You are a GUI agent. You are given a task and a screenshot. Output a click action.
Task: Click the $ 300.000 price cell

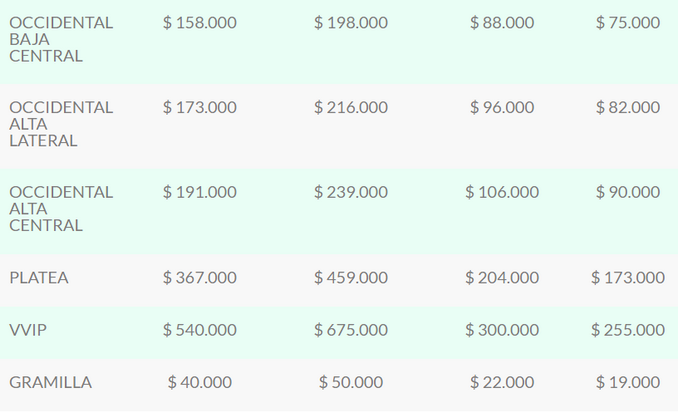(x=502, y=330)
